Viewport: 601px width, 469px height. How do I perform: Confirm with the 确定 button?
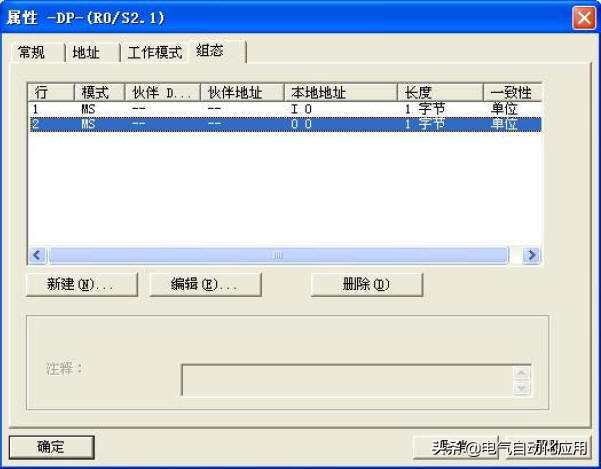tap(51, 447)
